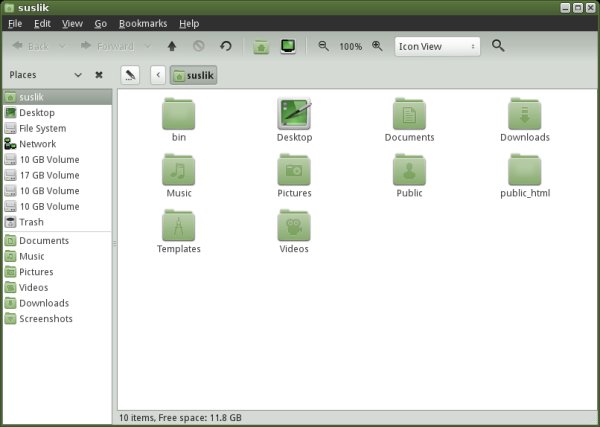Open the View menu
Viewport: 600px width, 427px height.
72,23
